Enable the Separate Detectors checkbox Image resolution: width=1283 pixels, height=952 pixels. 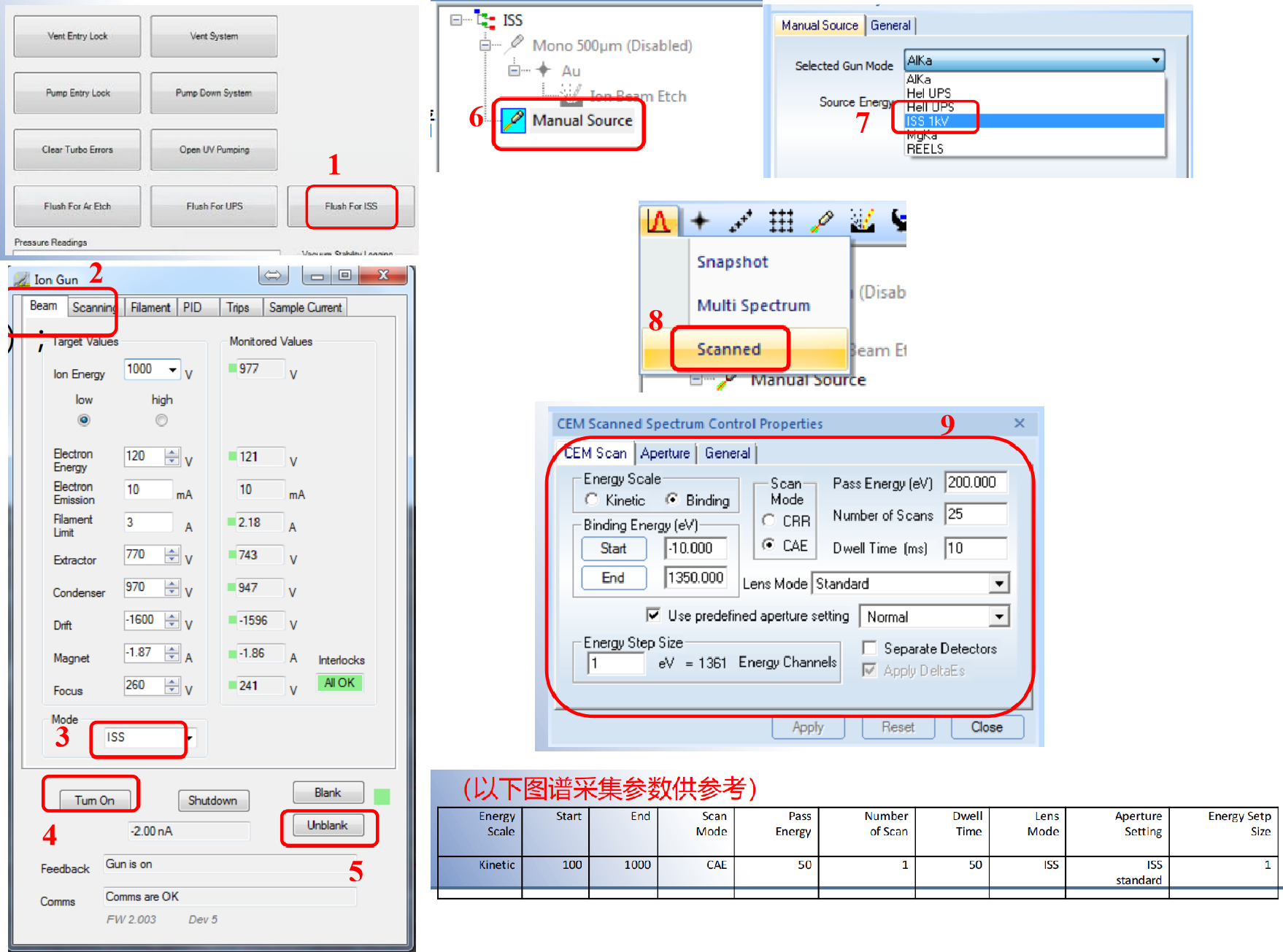coord(869,649)
